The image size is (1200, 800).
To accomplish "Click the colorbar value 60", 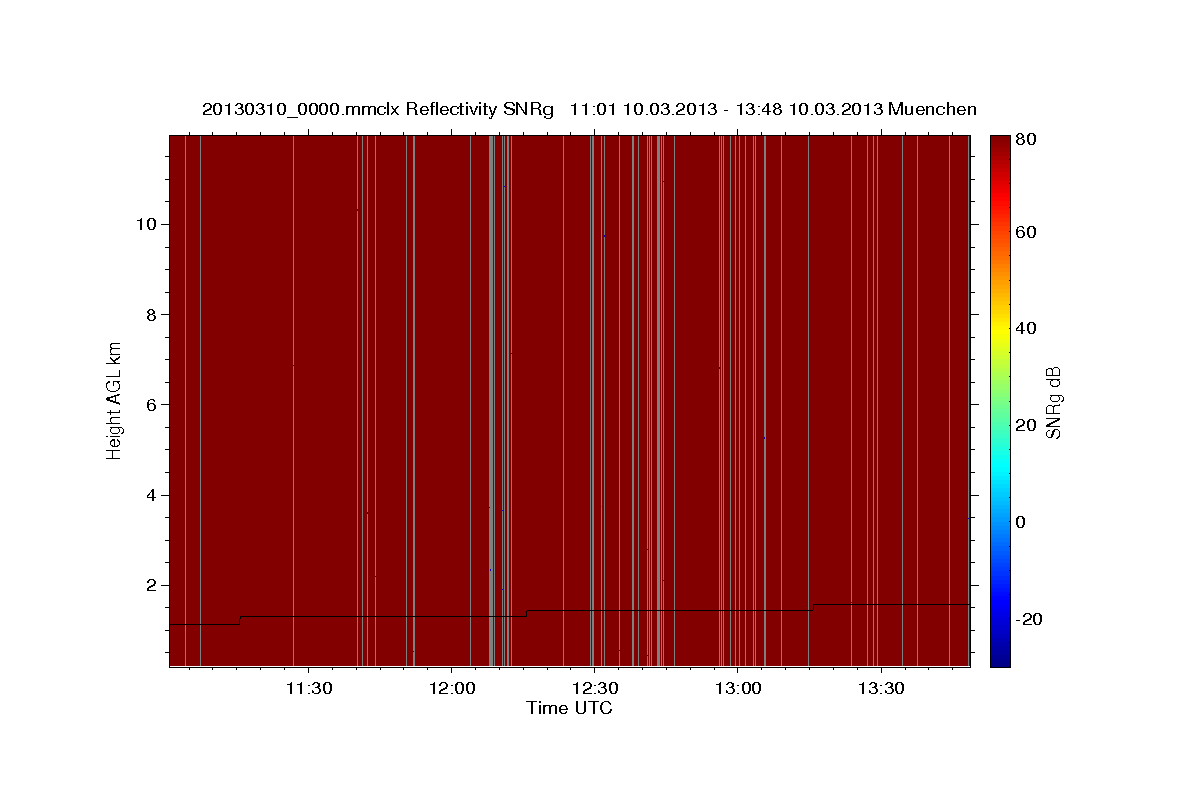I will coord(1025,232).
